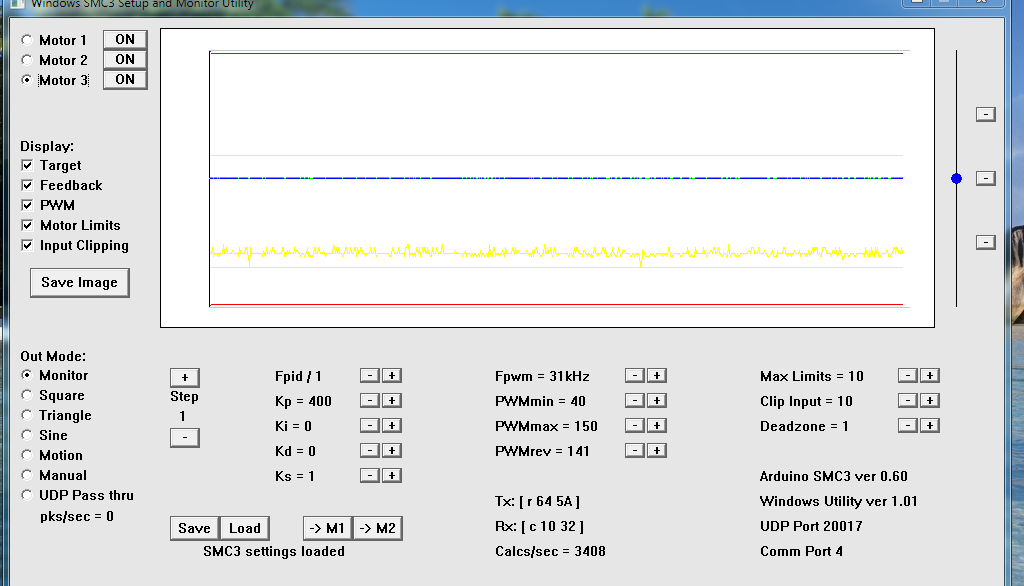Toggle the PWM display checkbox
1024x586 pixels.
[27, 205]
